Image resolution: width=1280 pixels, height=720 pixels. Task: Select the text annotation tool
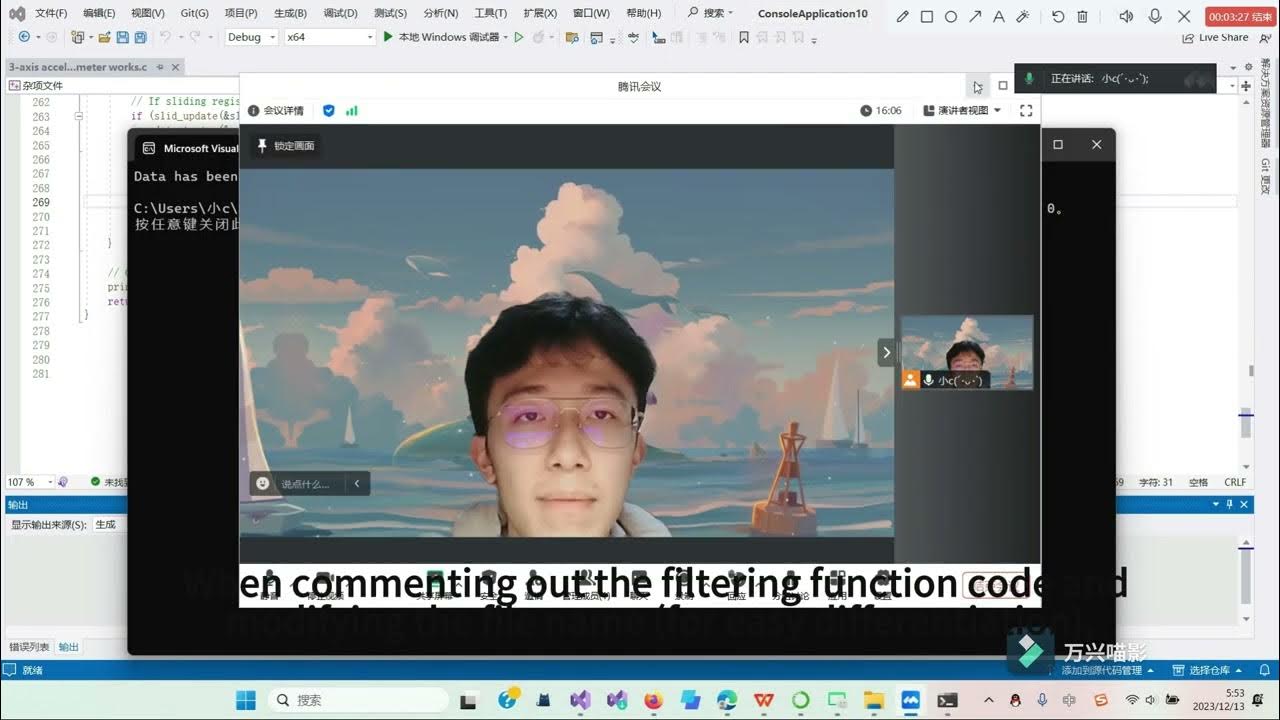tap(999, 16)
